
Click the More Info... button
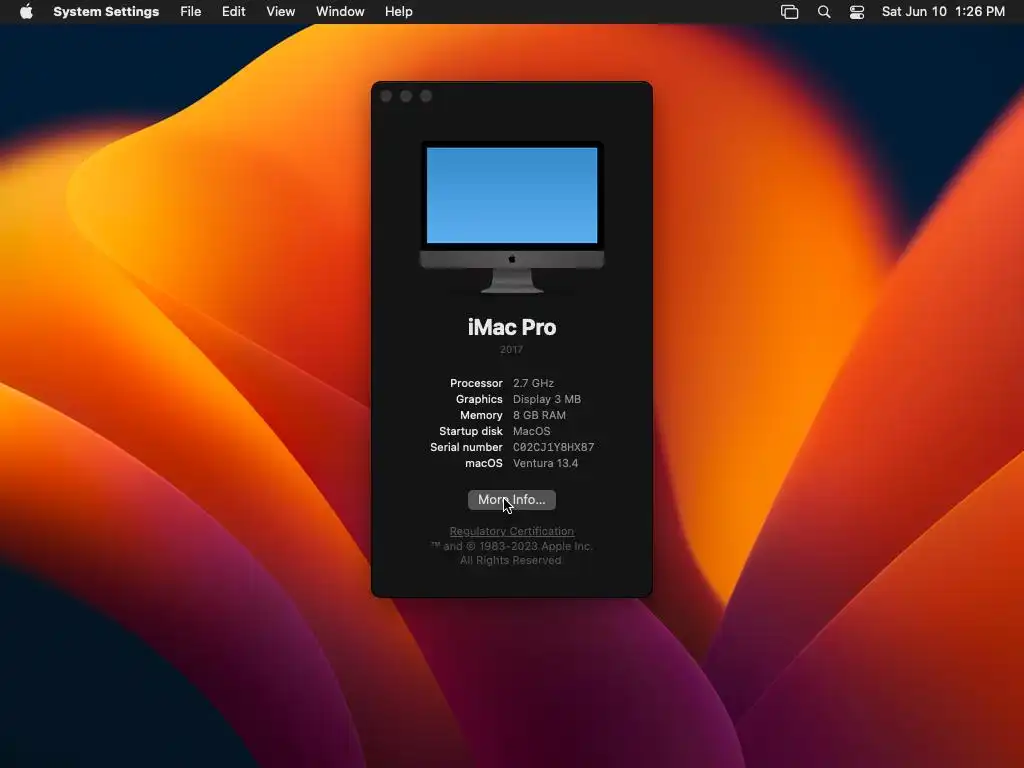point(512,500)
